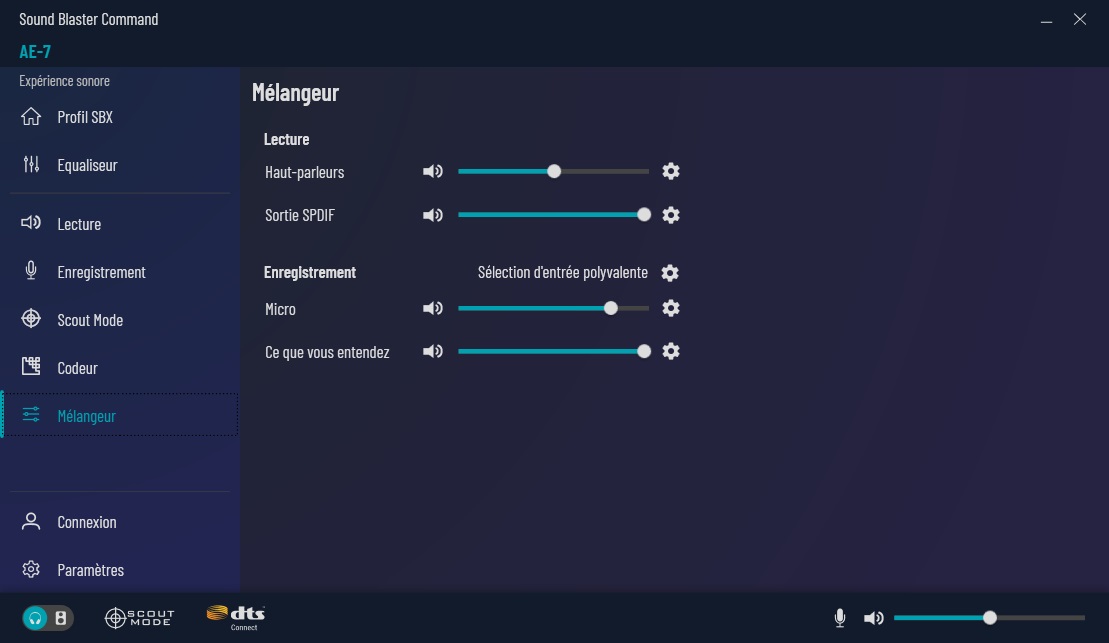
Task: Click the Lecture speaker icon in sidebar
Action: point(31,223)
